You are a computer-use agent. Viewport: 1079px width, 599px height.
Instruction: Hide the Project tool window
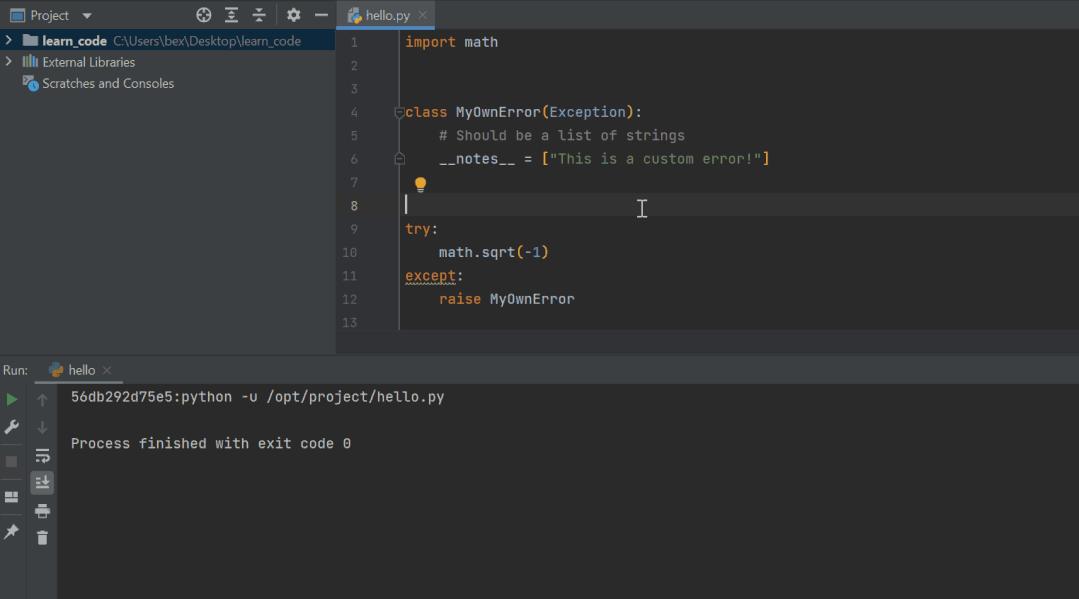(x=322, y=14)
